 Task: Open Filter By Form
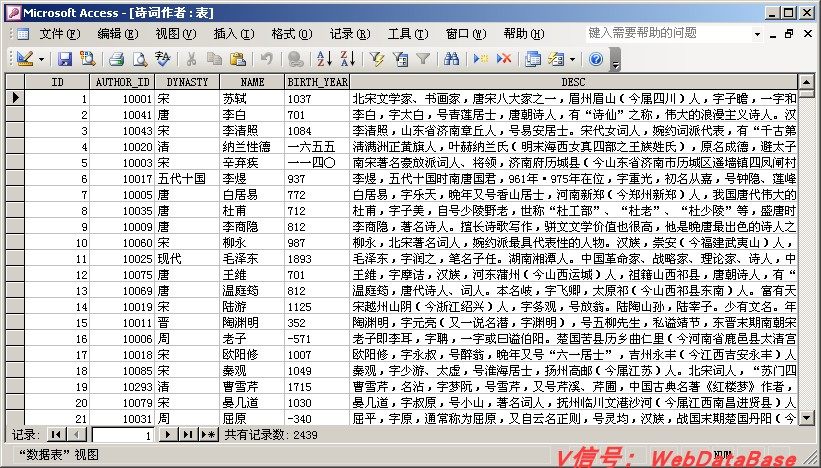tap(400, 59)
